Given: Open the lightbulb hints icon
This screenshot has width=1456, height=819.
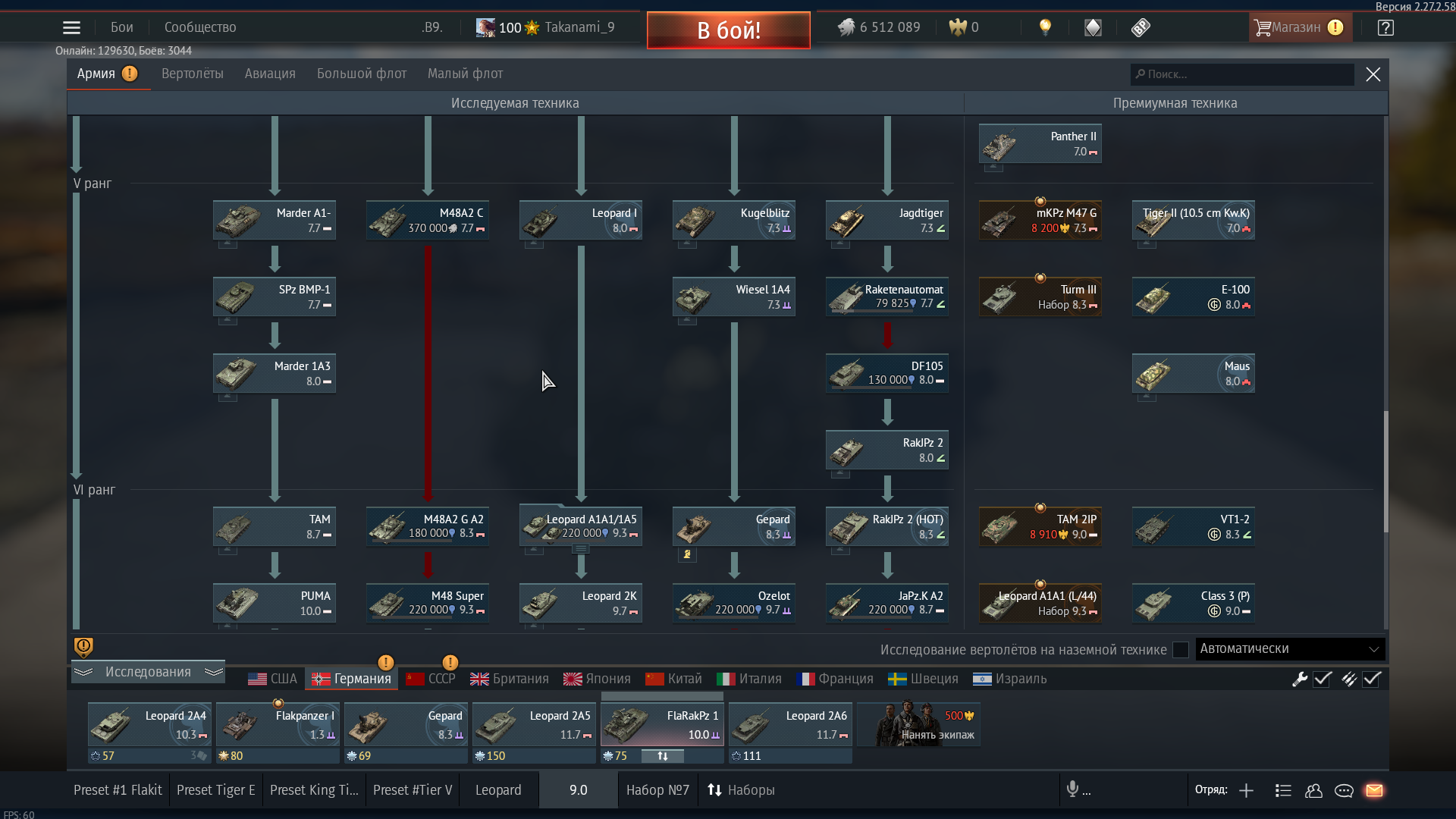Looking at the screenshot, I should pos(1045,27).
